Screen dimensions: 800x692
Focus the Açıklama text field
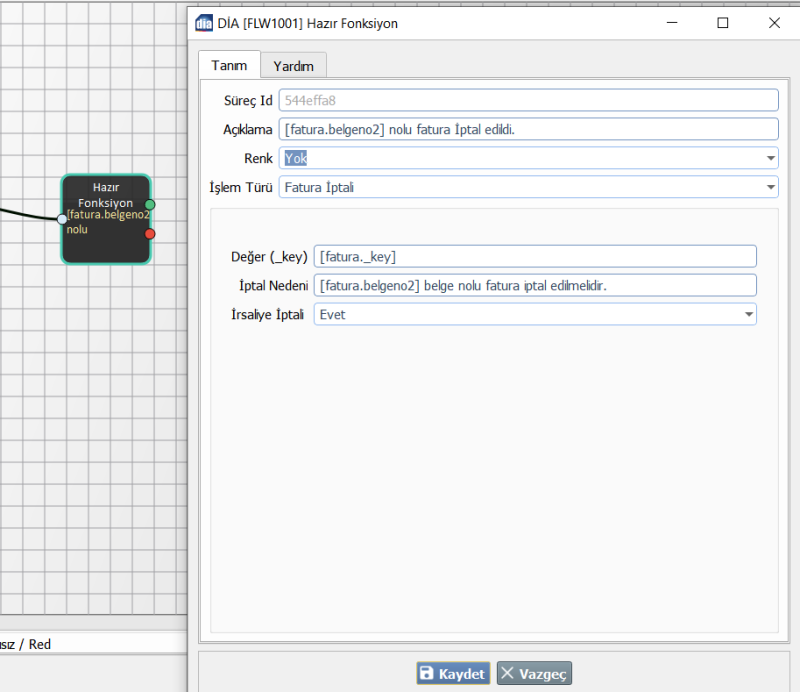[x=528, y=129]
